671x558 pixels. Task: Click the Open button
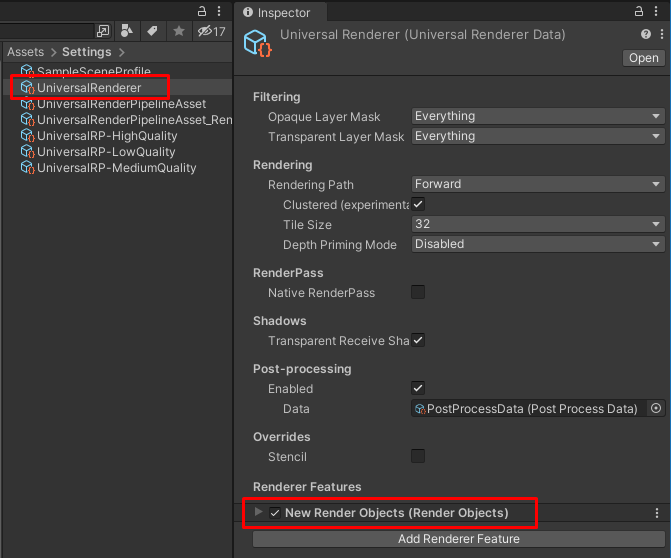pos(643,58)
